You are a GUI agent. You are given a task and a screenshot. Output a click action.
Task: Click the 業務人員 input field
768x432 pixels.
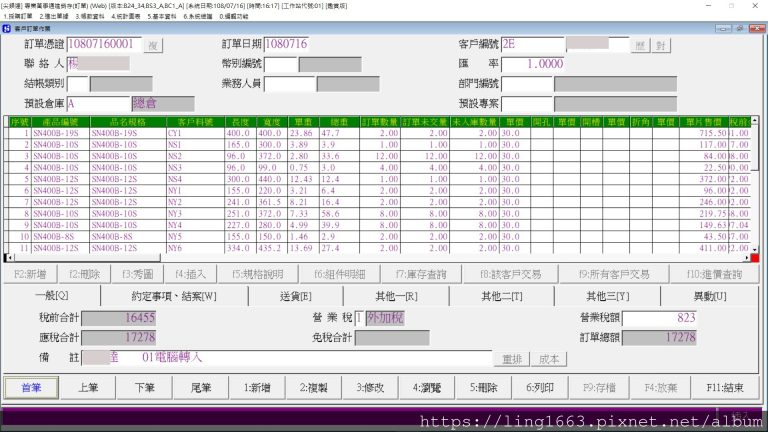(289, 84)
